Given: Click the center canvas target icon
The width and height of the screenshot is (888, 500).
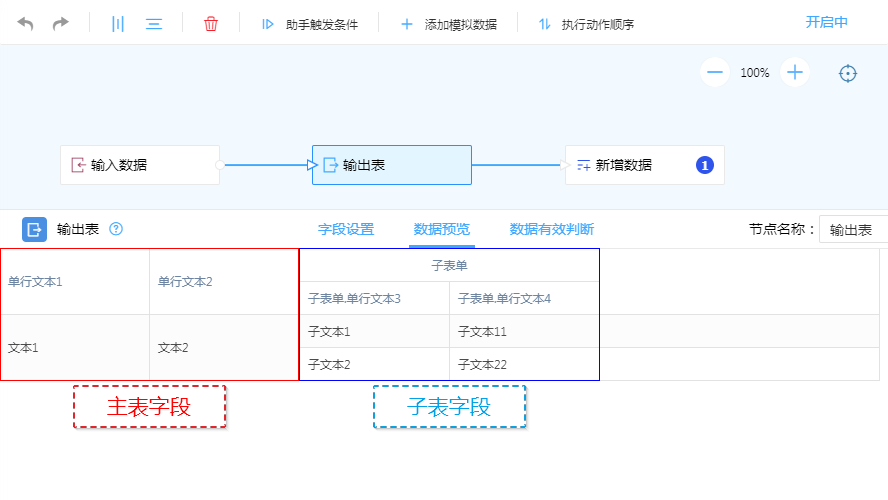Looking at the screenshot, I should (848, 73).
